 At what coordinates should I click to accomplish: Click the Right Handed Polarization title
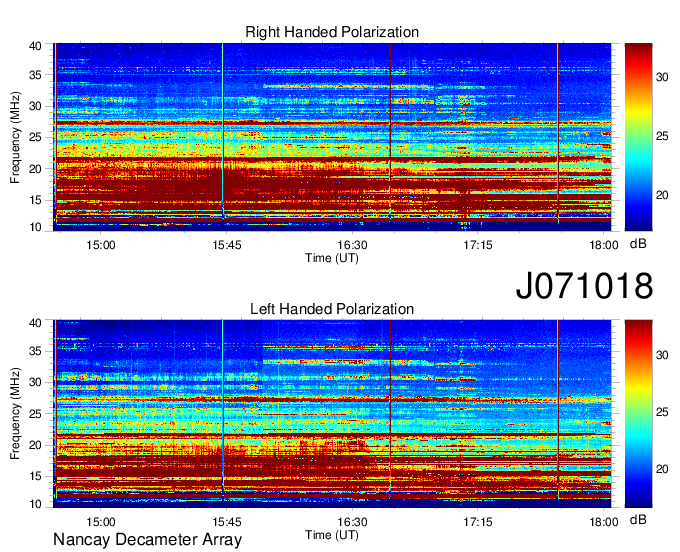332,32
